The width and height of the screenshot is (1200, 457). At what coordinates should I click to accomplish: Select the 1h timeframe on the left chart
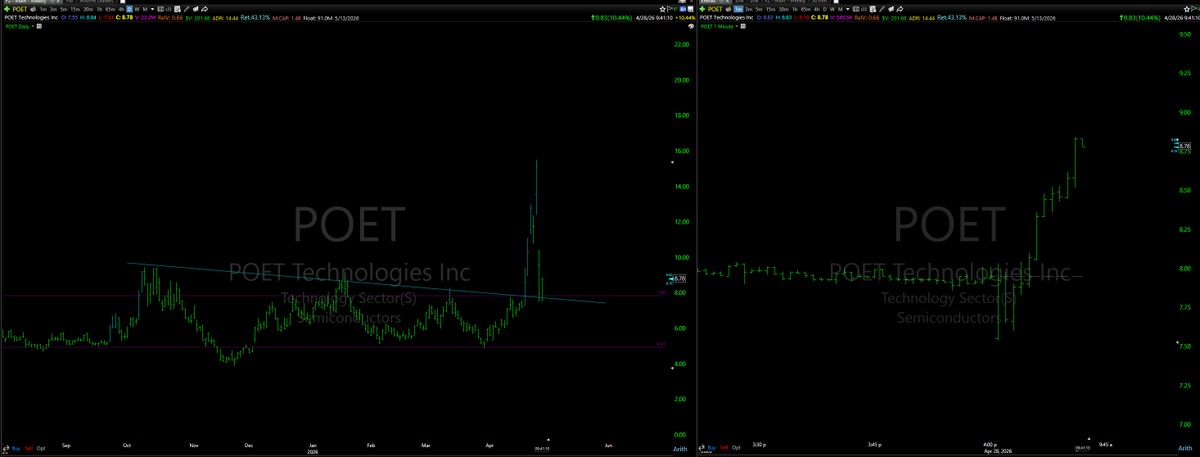point(100,9)
